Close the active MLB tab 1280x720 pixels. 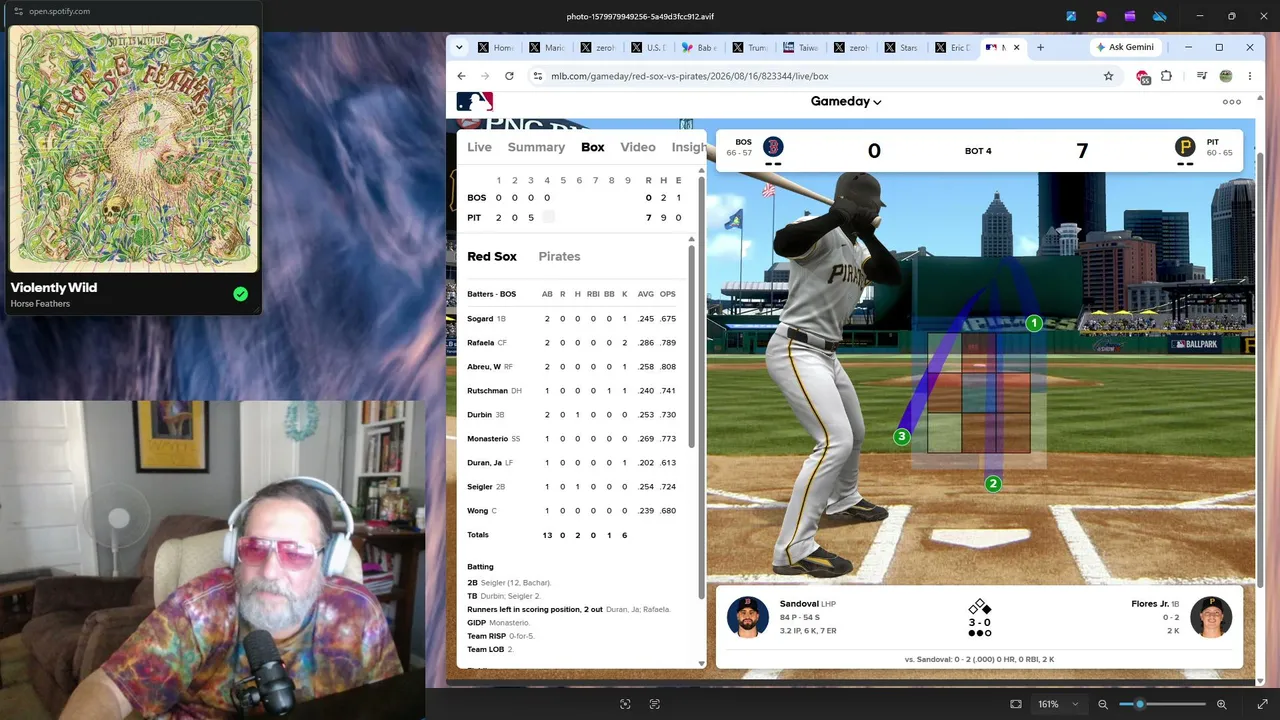pos(1017,47)
